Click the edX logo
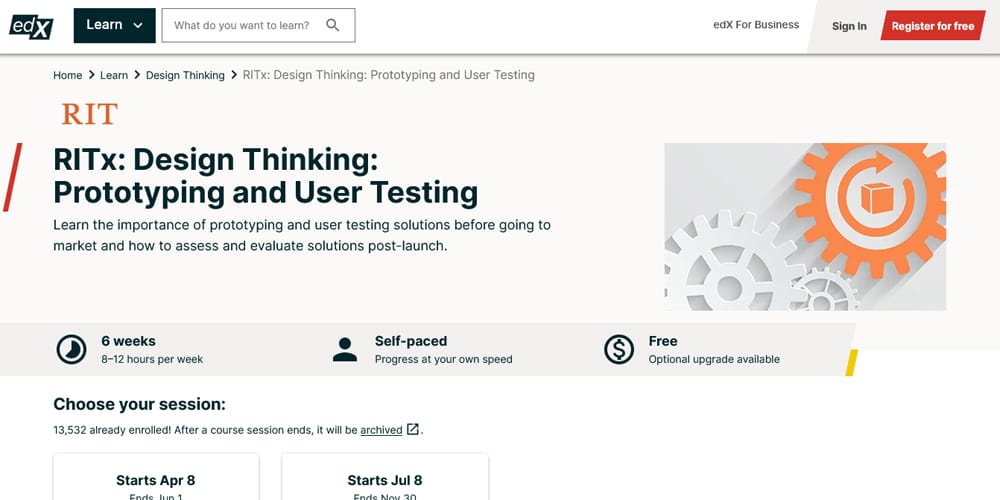The height and width of the screenshot is (500, 1000). click(31, 26)
